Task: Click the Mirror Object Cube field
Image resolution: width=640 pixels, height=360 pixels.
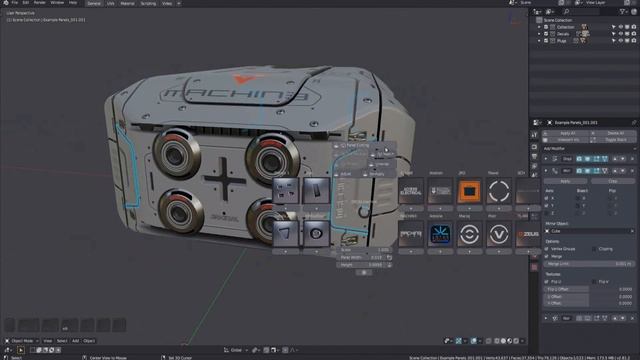Action: coord(589,231)
